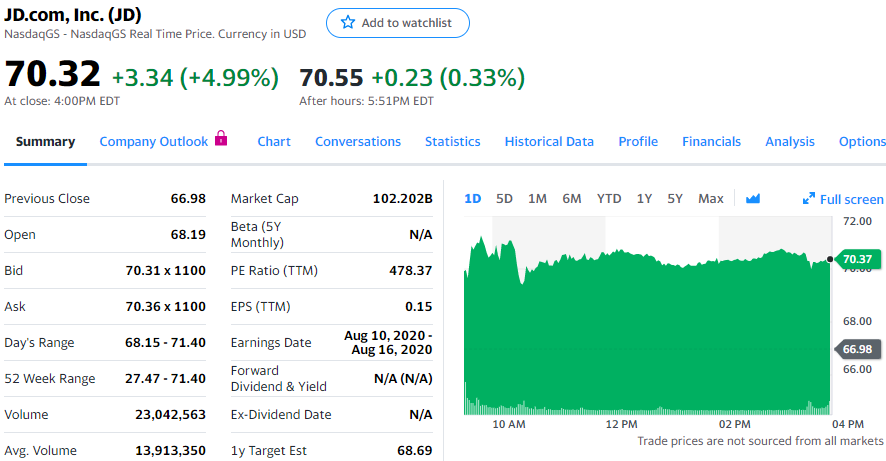
Task: Switch chart type using the area chart icon
Action: (753, 199)
